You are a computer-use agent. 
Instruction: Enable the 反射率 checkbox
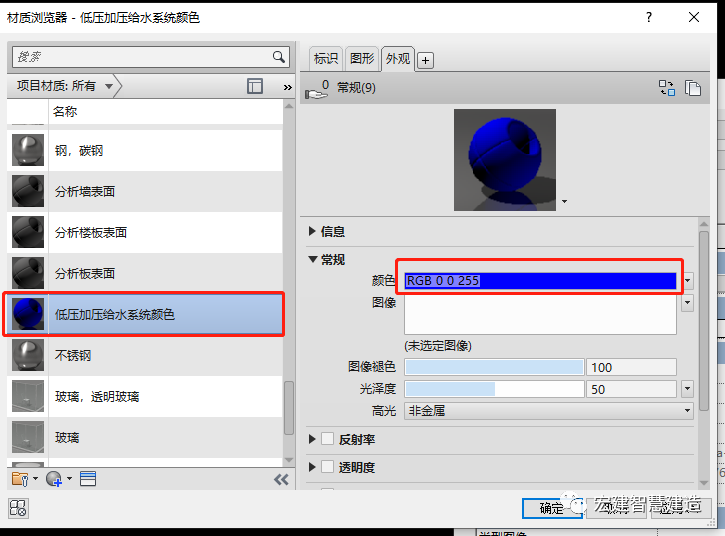coord(327,439)
